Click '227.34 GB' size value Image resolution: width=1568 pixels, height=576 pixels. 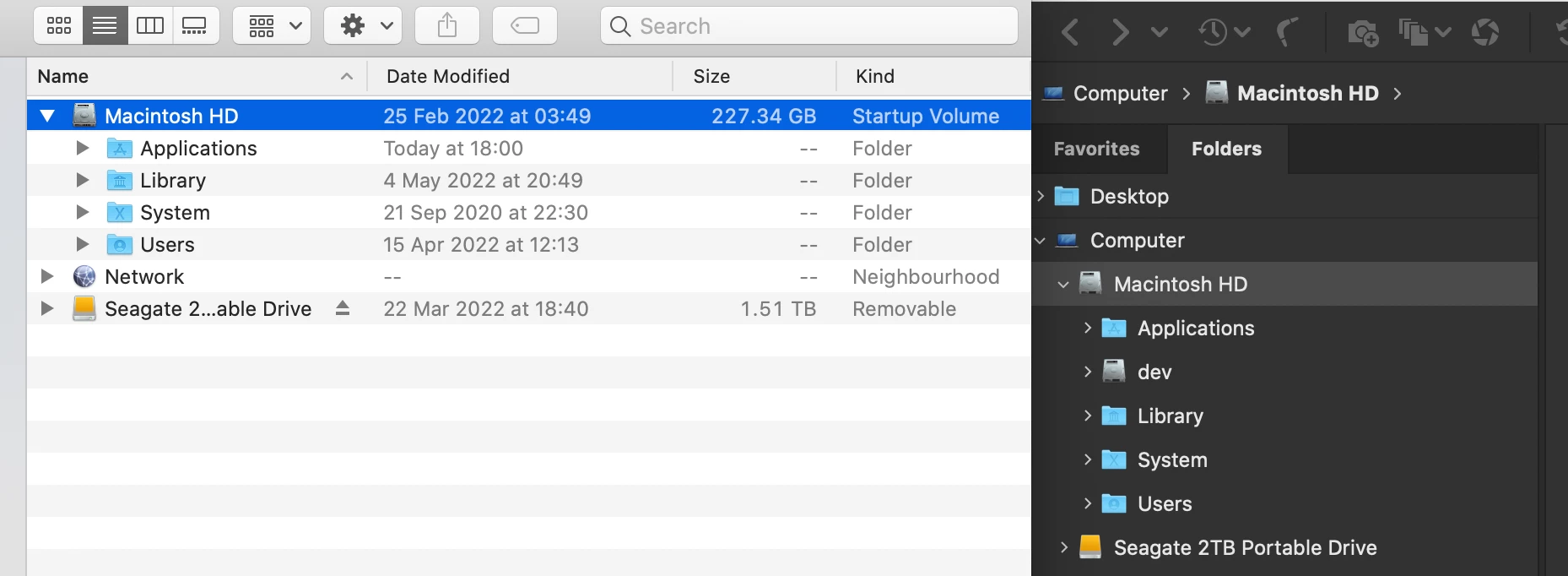764,117
